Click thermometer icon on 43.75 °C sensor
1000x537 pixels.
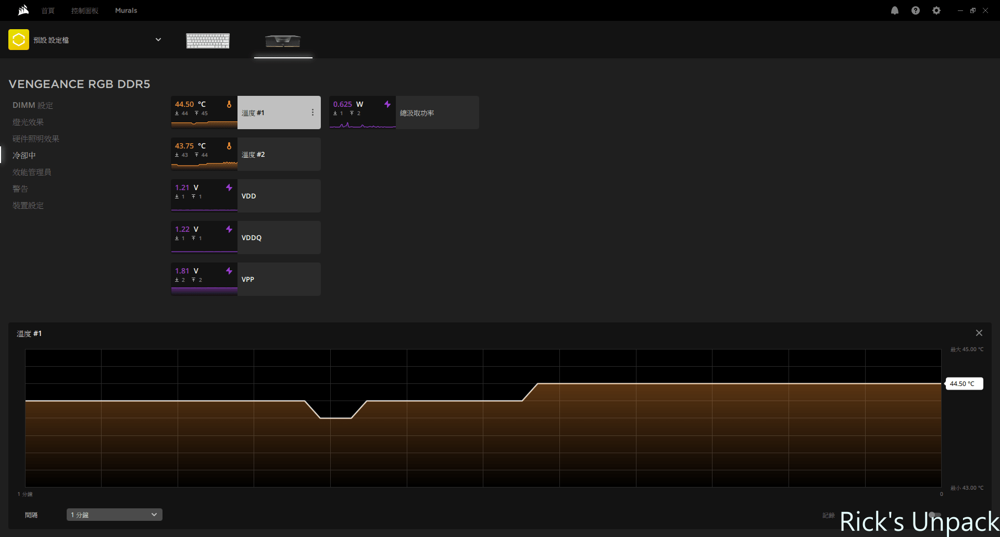point(229,146)
